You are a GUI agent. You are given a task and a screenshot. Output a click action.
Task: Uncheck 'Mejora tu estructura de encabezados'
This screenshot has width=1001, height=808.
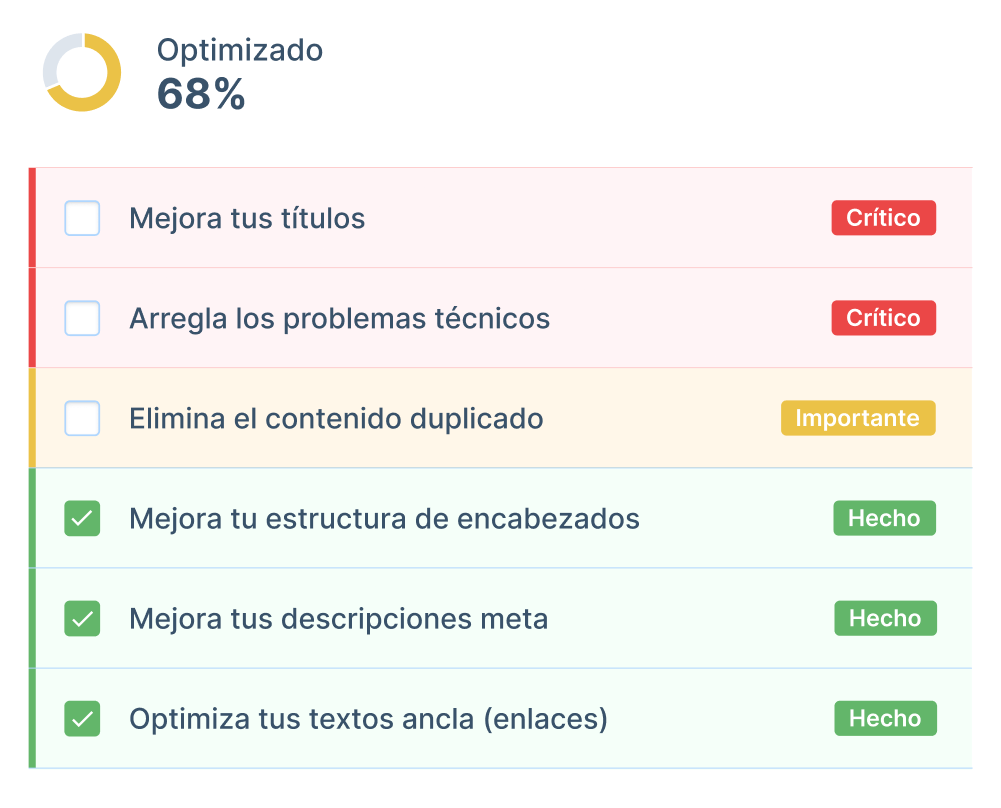82,518
